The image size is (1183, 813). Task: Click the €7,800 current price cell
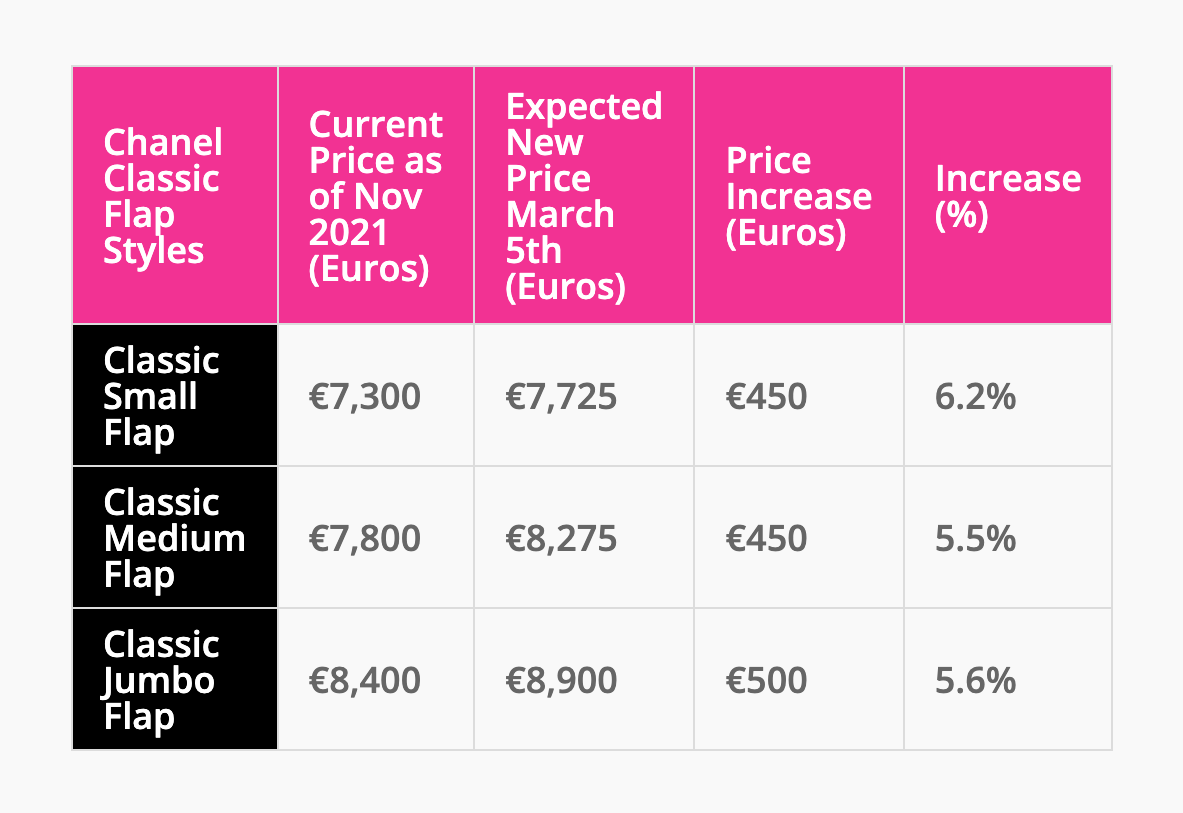pyautogui.click(x=364, y=539)
